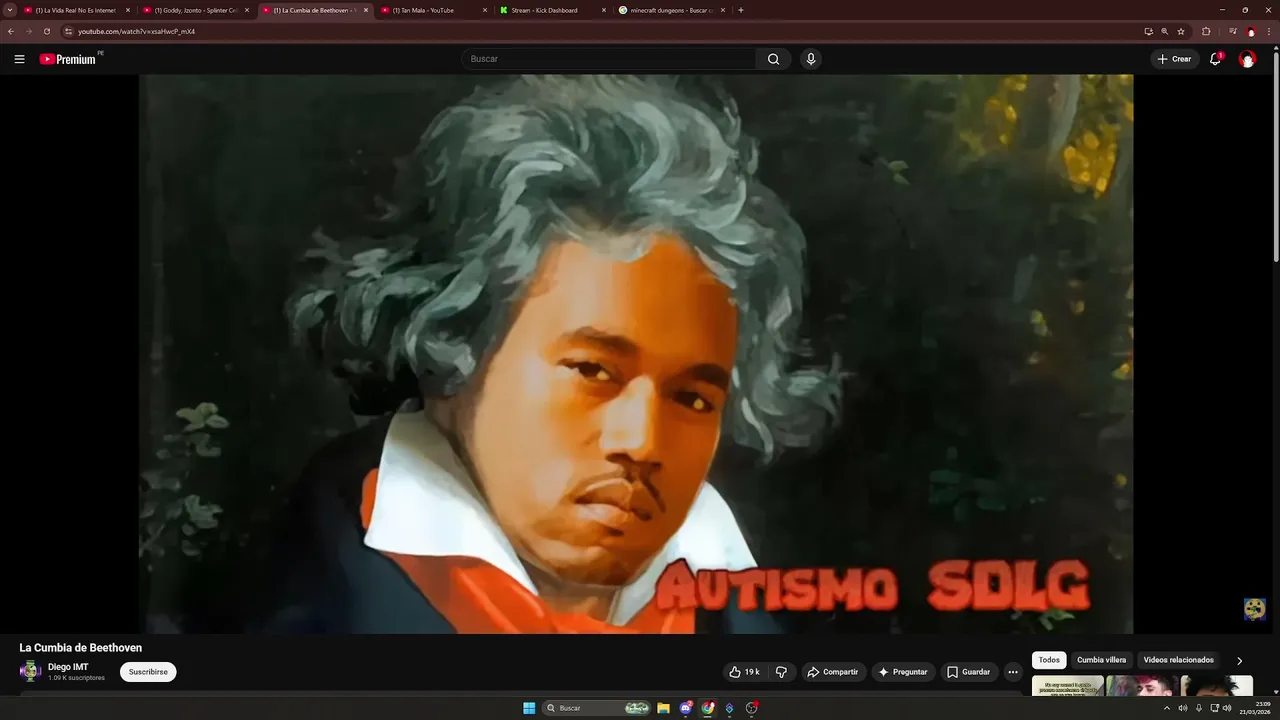Select the Videos relacionados filter chip
This screenshot has height=720, width=1280.
[x=1178, y=660]
